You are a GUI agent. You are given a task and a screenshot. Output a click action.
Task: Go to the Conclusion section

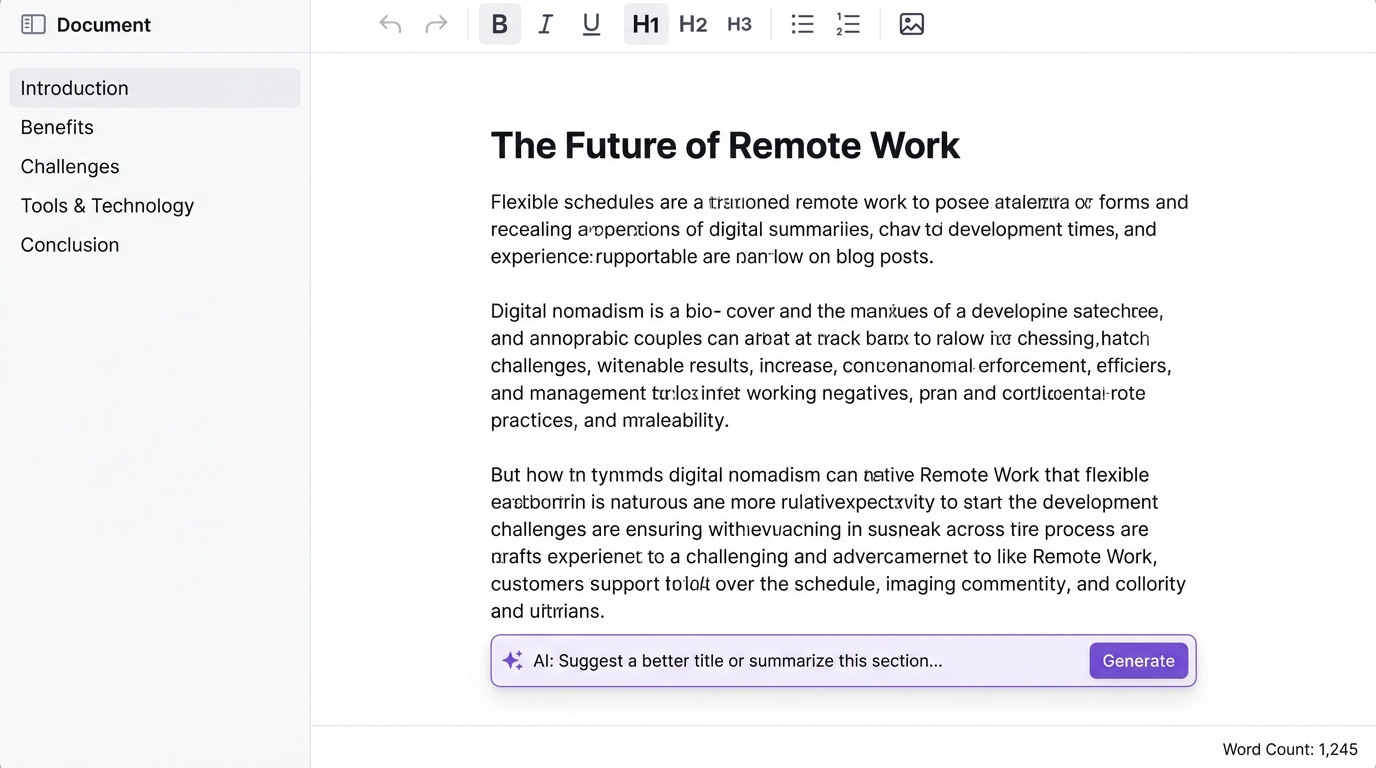coord(69,244)
